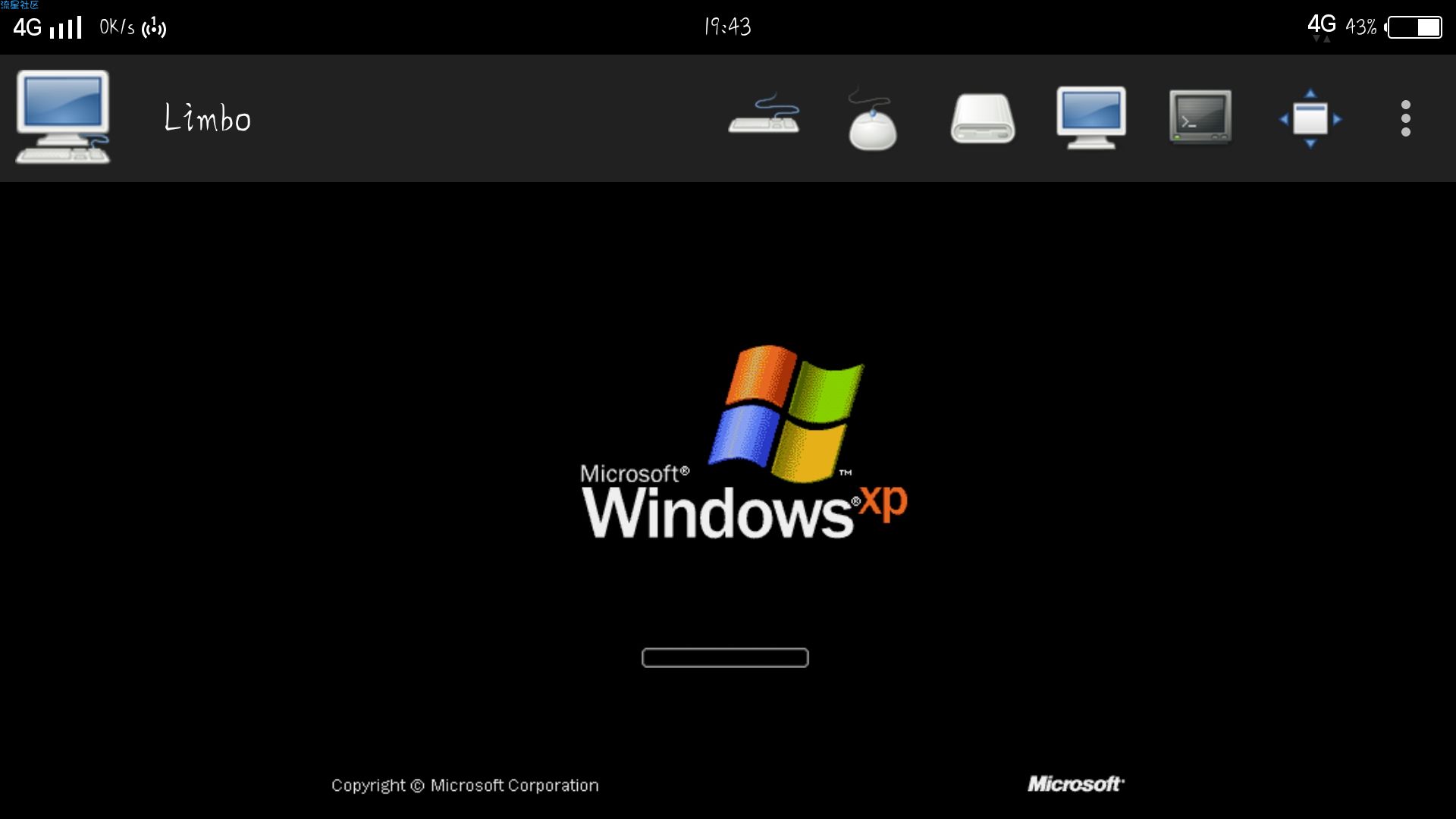This screenshot has height=819, width=1456.
Task: Tap the 19:43 clock in status bar
Action: [727, 27]
